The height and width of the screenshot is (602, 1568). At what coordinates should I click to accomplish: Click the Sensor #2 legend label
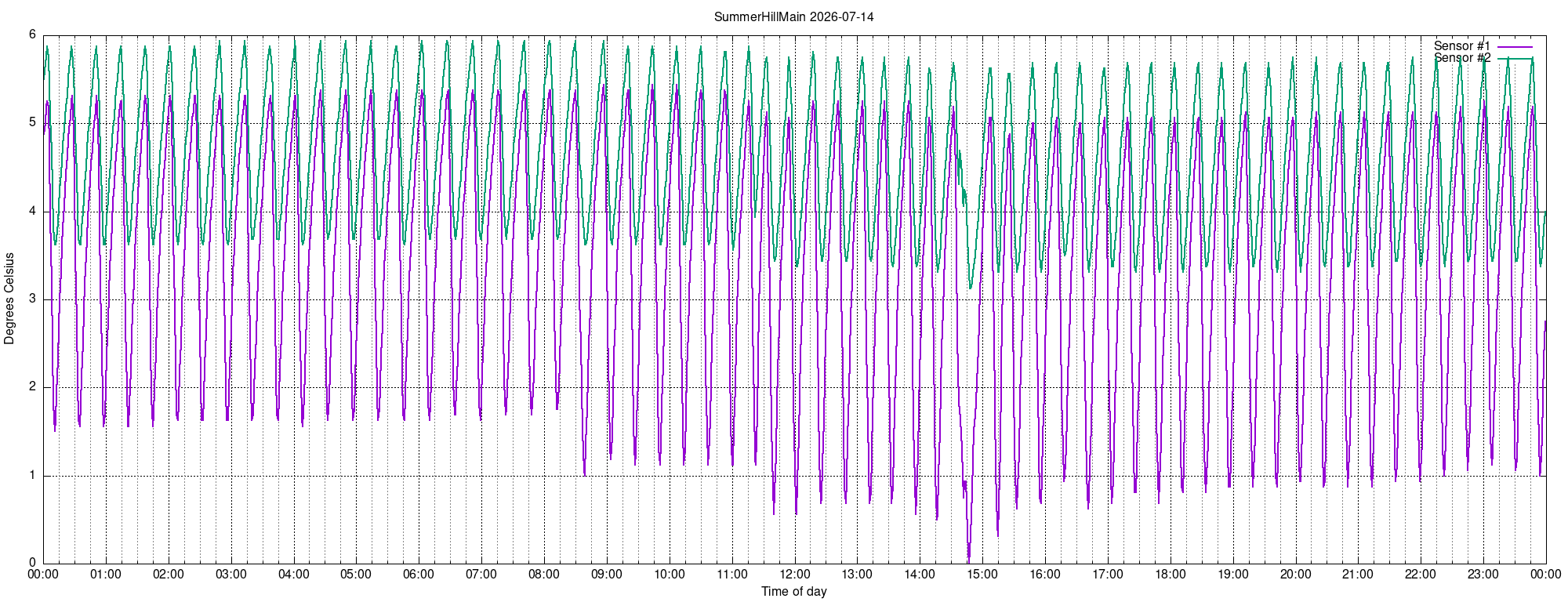[x=1462, y=58]
